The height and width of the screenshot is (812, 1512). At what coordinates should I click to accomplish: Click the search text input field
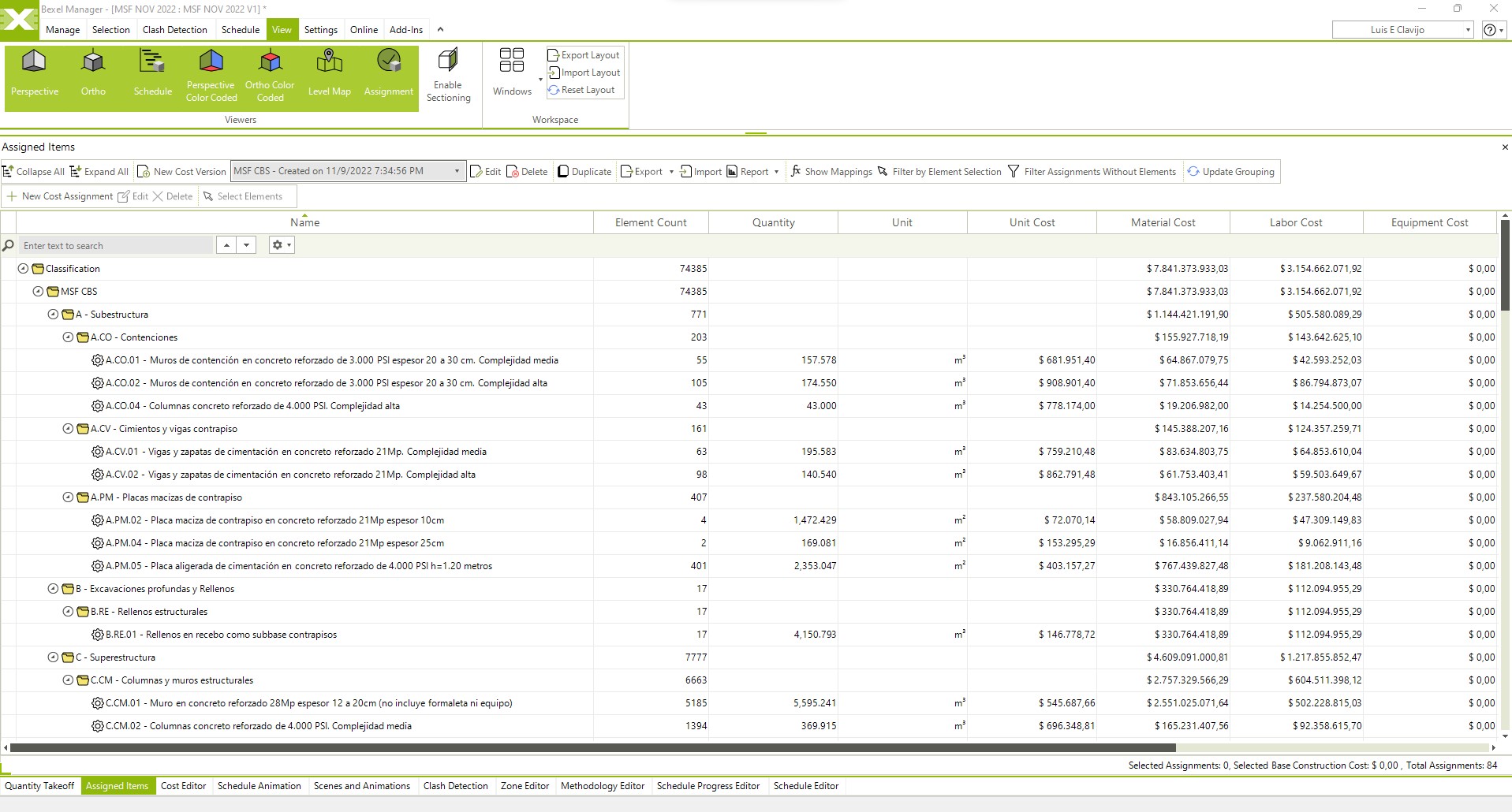[116, 245]
